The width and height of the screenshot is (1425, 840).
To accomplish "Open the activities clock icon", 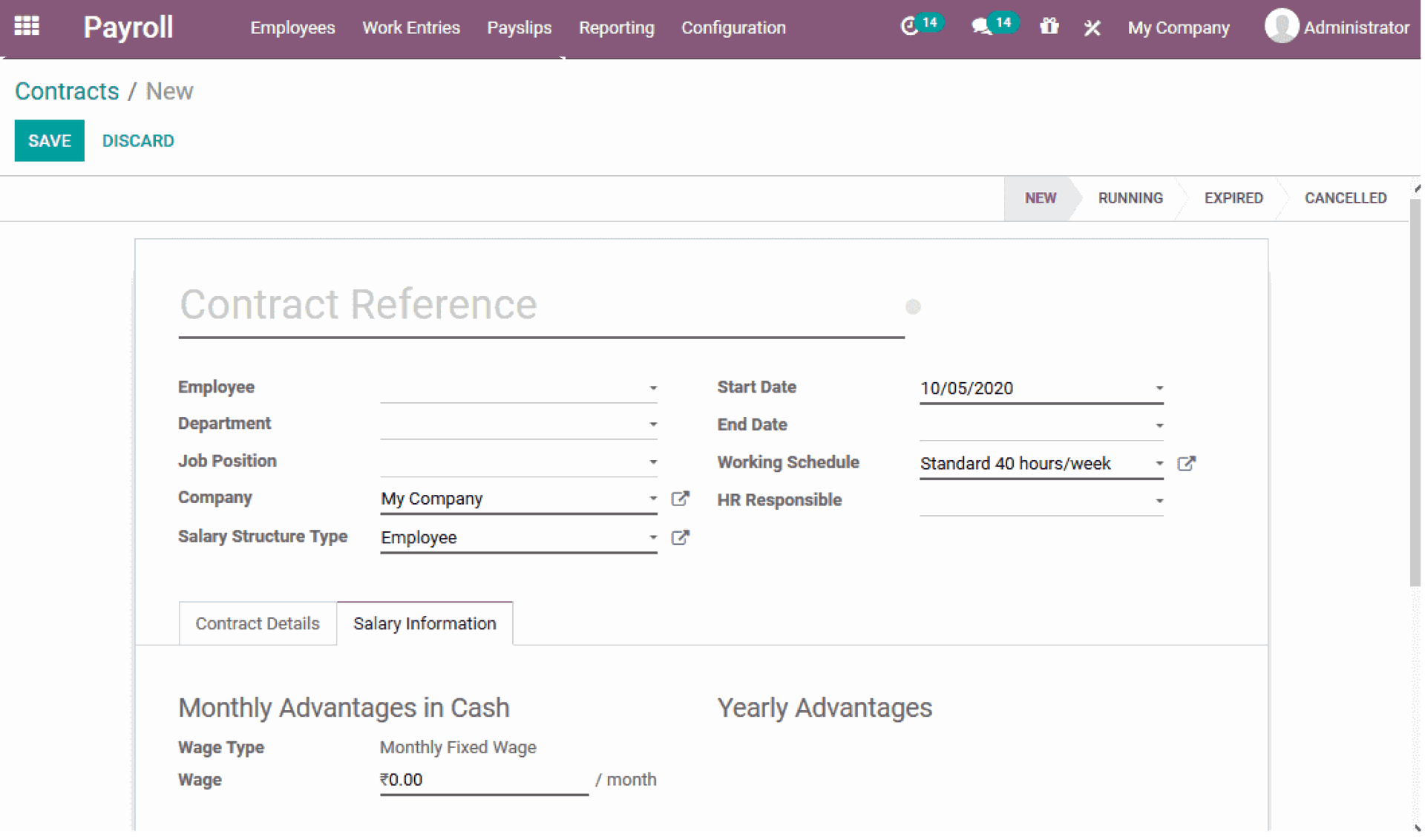I will tap(909, 27).
